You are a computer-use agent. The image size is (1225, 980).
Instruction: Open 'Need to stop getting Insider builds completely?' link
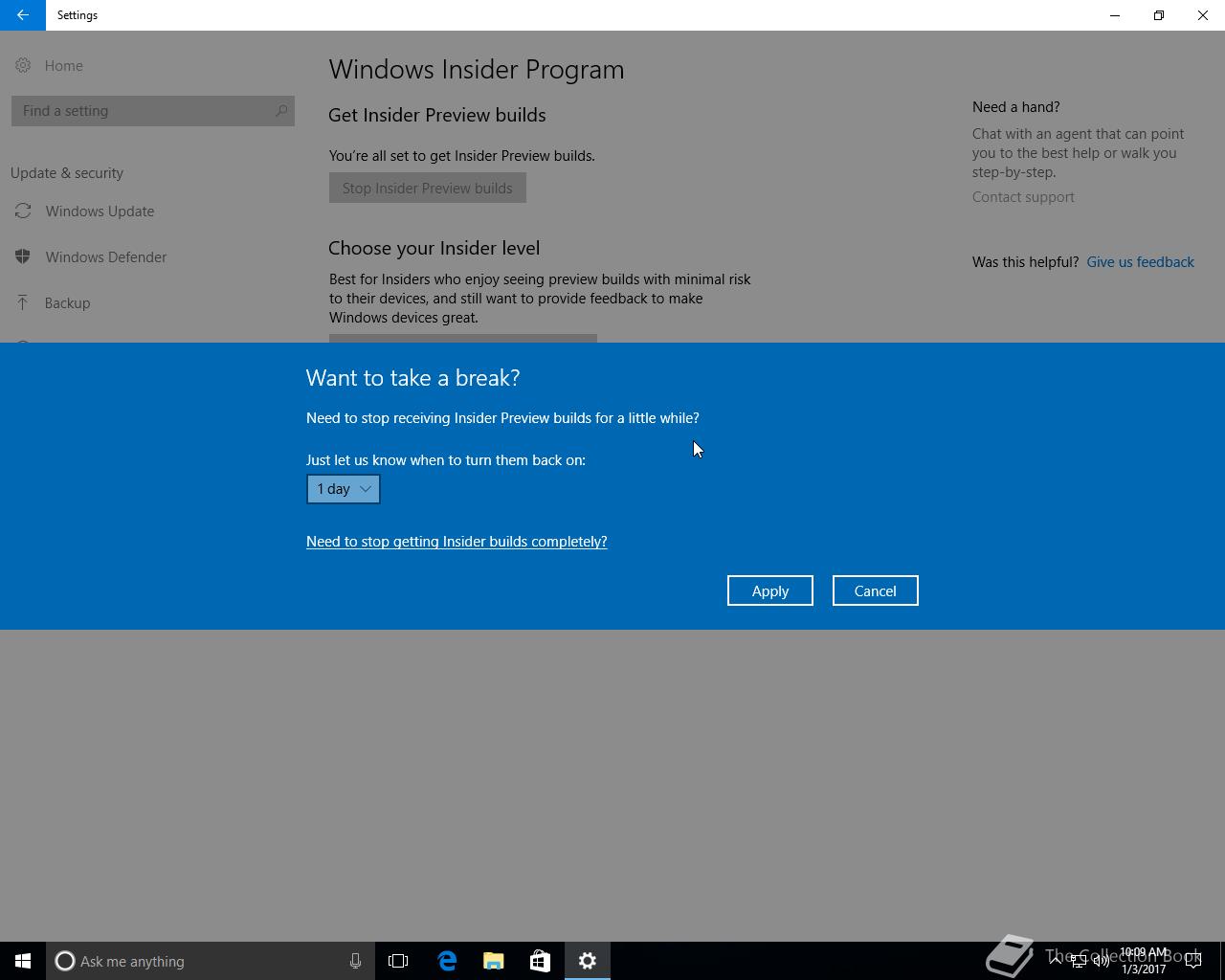click(457, 542)
